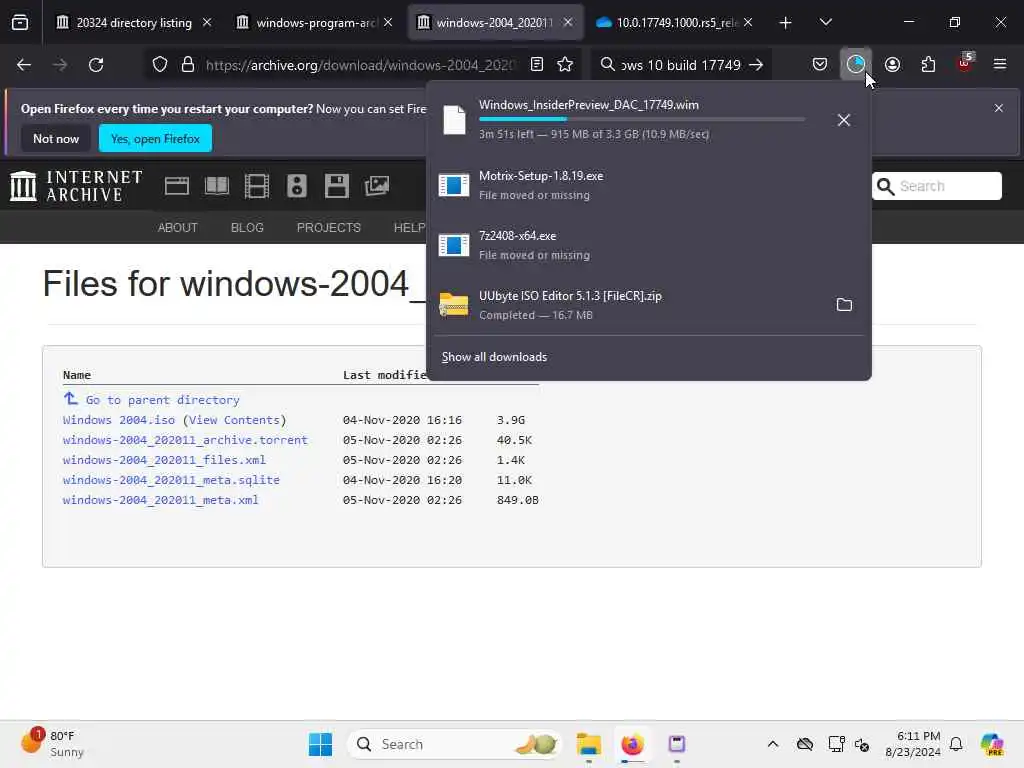Screen dimensions: 1024x768
Task: Show UUbyte ISO Editor zip in folder
Action: [844, 304]
